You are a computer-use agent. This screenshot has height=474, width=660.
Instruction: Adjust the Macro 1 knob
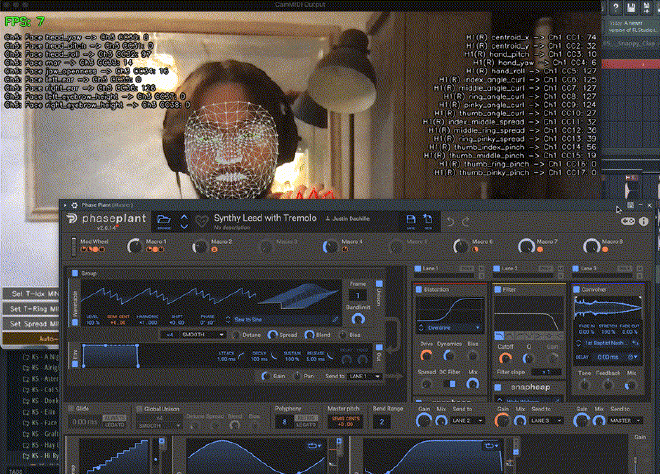click(135, 246)
